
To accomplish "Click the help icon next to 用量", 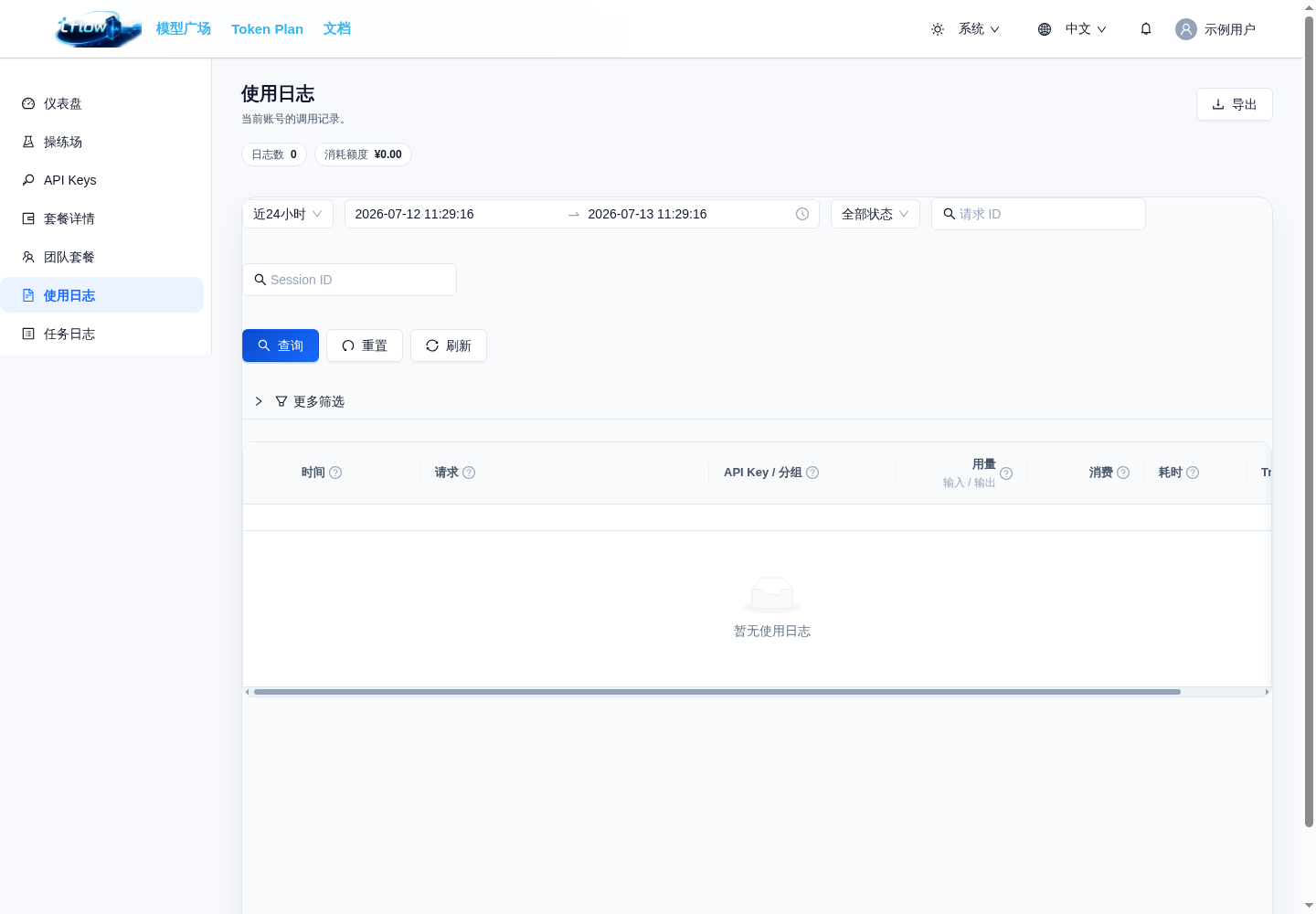I will 1006,473.
